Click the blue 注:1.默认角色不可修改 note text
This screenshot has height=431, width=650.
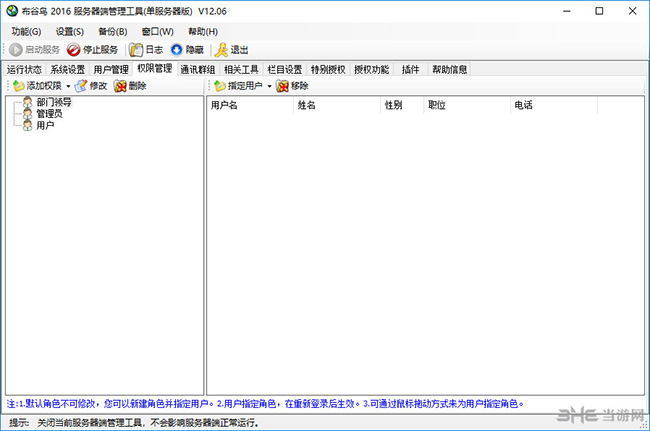coord(265,404)
